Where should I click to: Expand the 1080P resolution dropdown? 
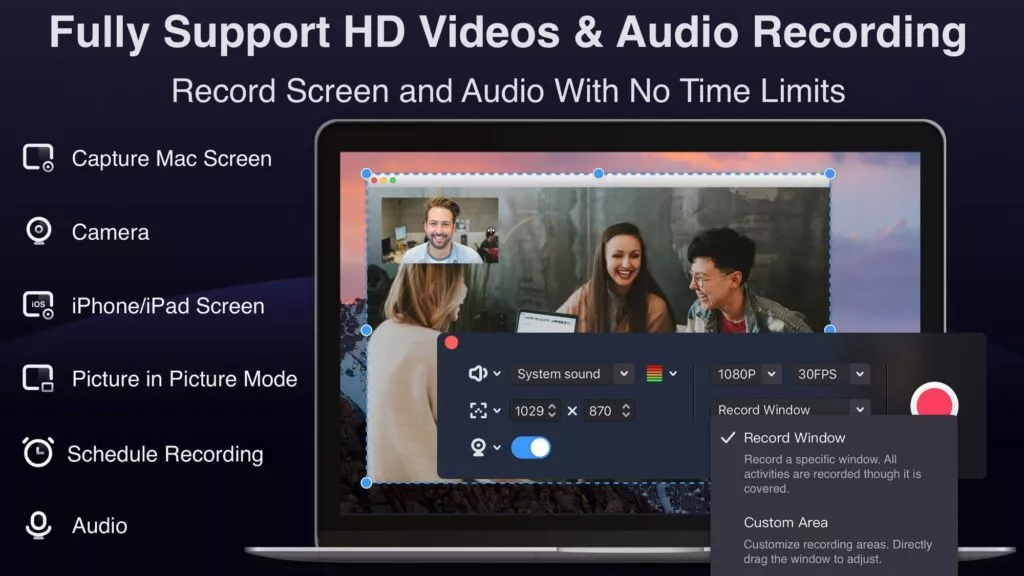click(x=745, y=374)
